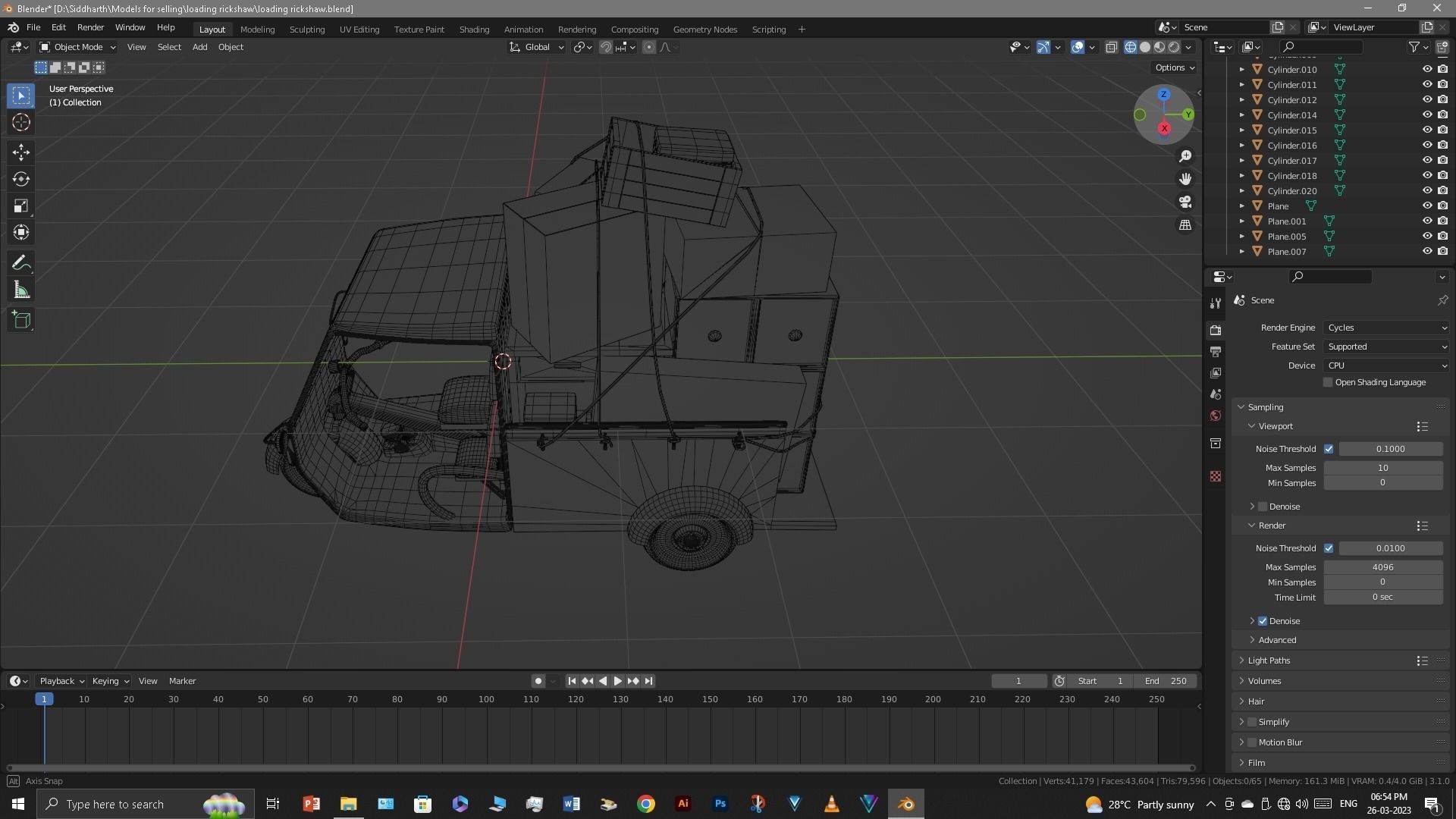Uncheck render Noise Threshold checkbox
This screenshot has height=819, width=1456.
coord(1329,548)
